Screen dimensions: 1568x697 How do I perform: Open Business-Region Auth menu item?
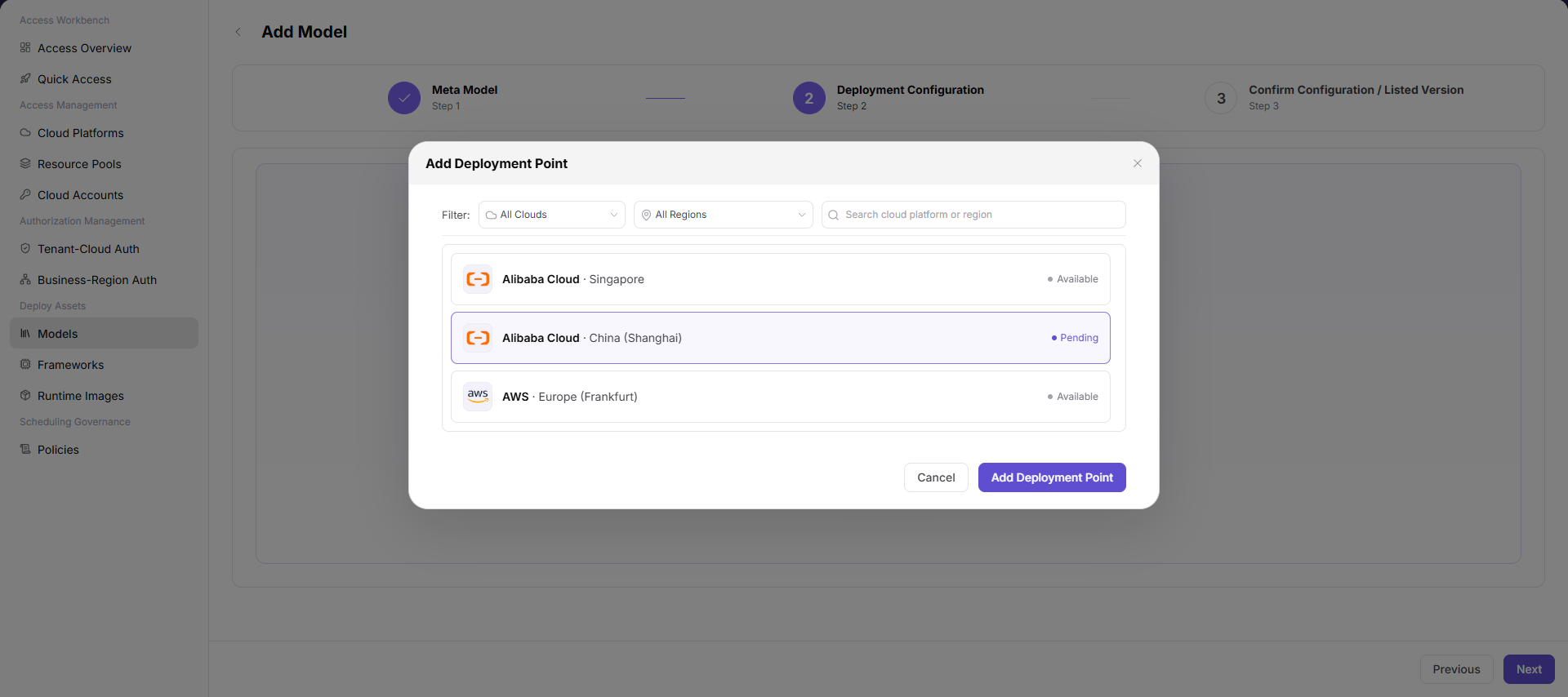click(104, 280)
